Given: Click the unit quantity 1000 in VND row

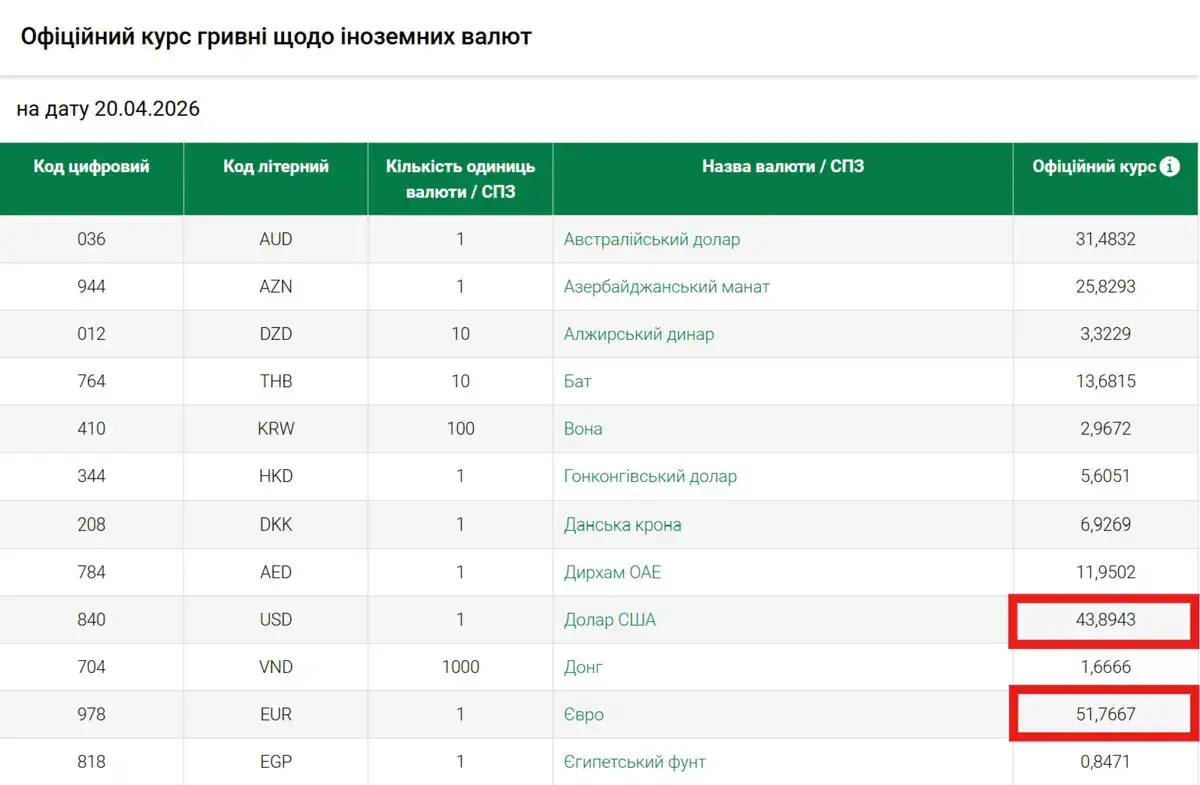Looking at the screenshot, I should [x=461, y=667].
